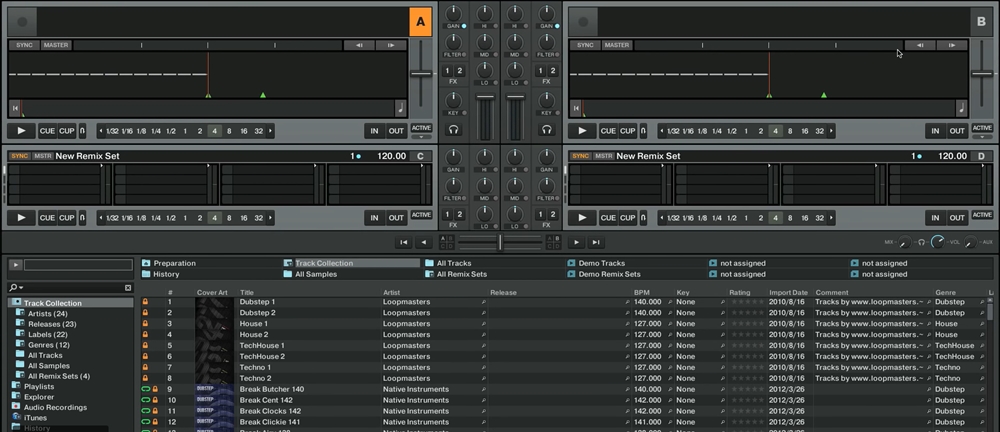Expand Deck A advanced panel arrow
Screen dimensions: 1000x432
[x=421, y=137]
